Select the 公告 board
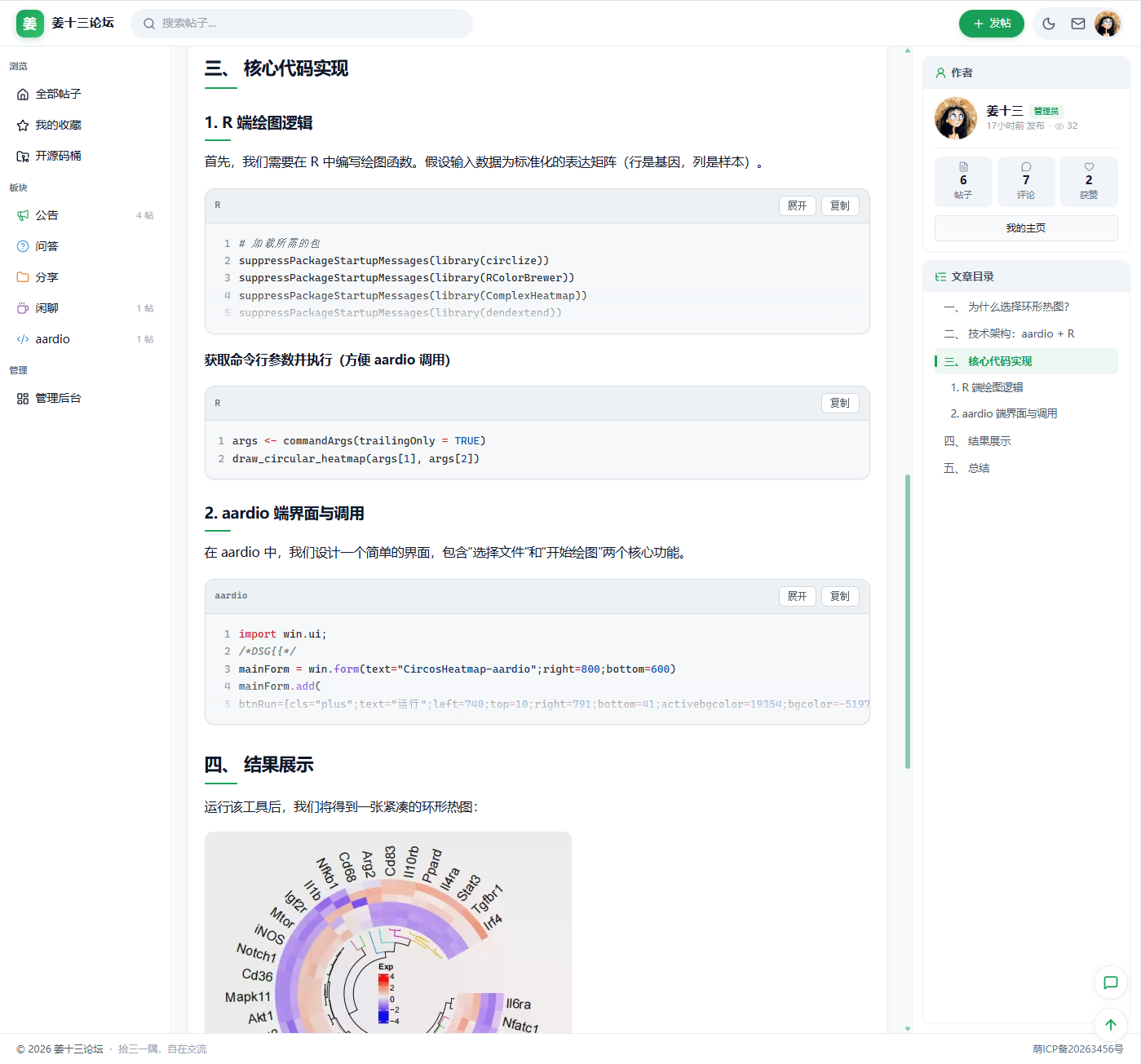 (x=86, y=215)
